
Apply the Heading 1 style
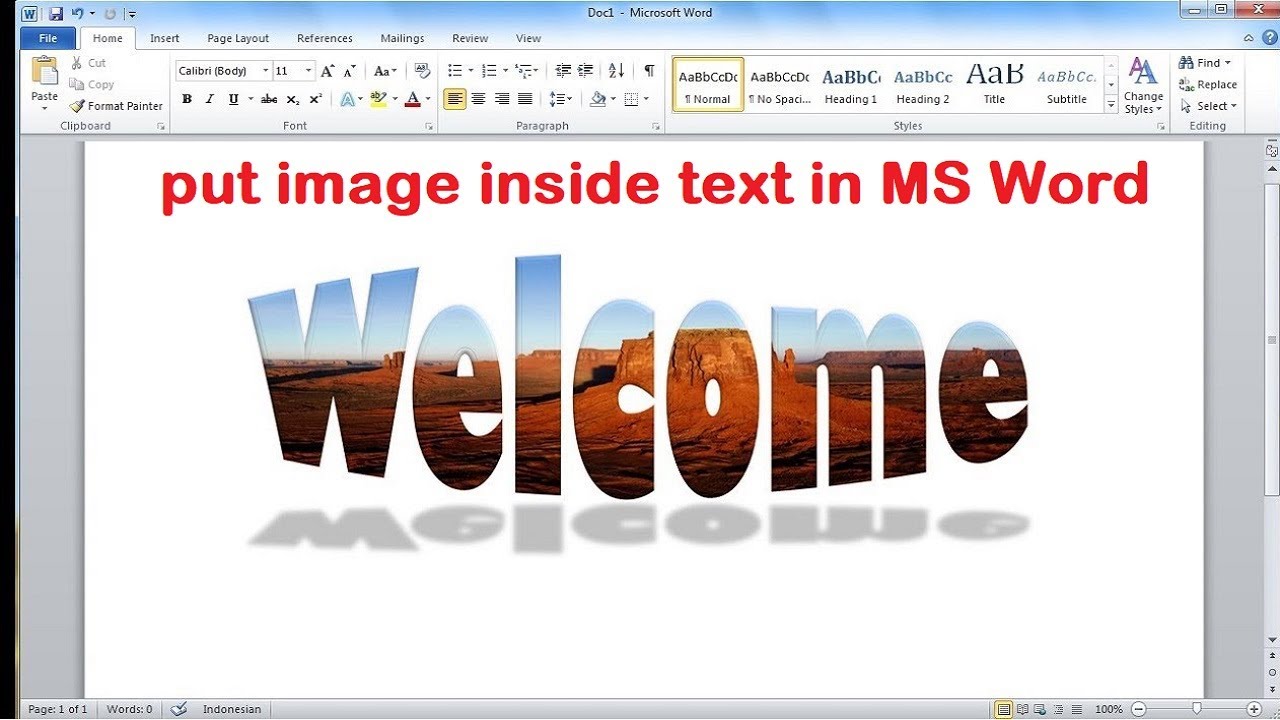click(x=851, y=85)
